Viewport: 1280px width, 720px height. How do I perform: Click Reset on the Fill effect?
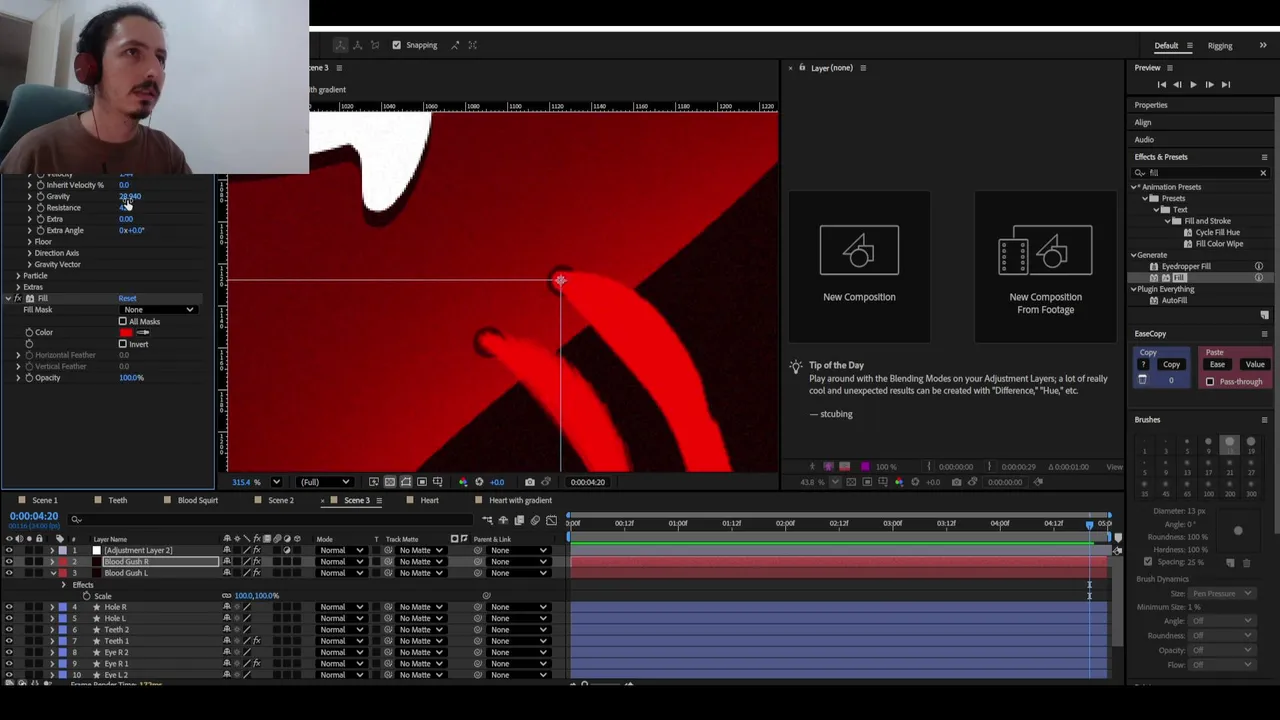pyautogui.click(x=127, y=299)
